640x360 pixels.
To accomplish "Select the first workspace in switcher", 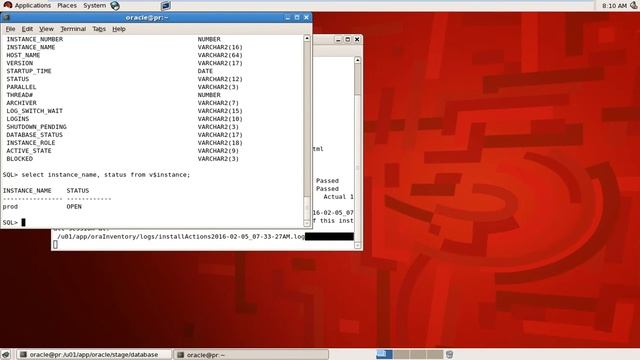I will coord(384,354).
